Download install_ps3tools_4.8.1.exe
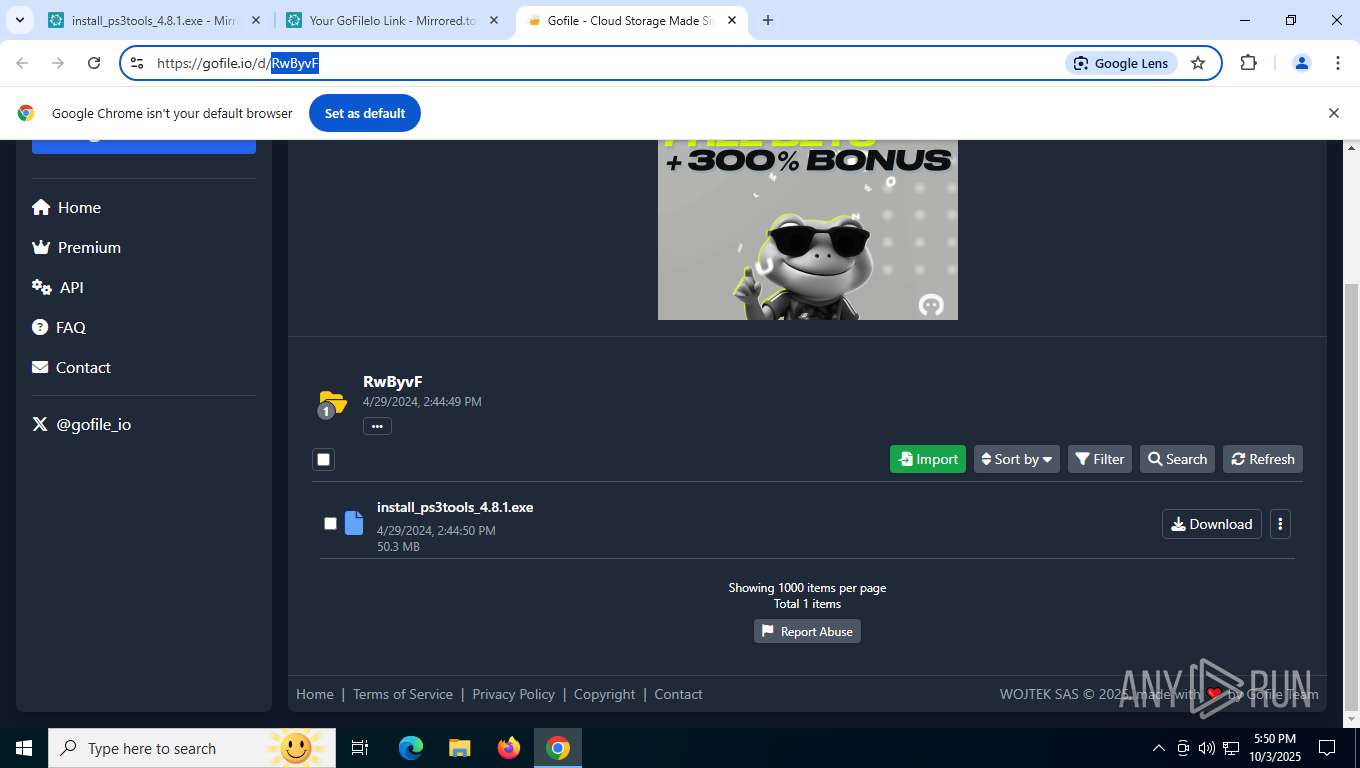1360x768 pixels. pyautogui.click(x=1211, y=524)
